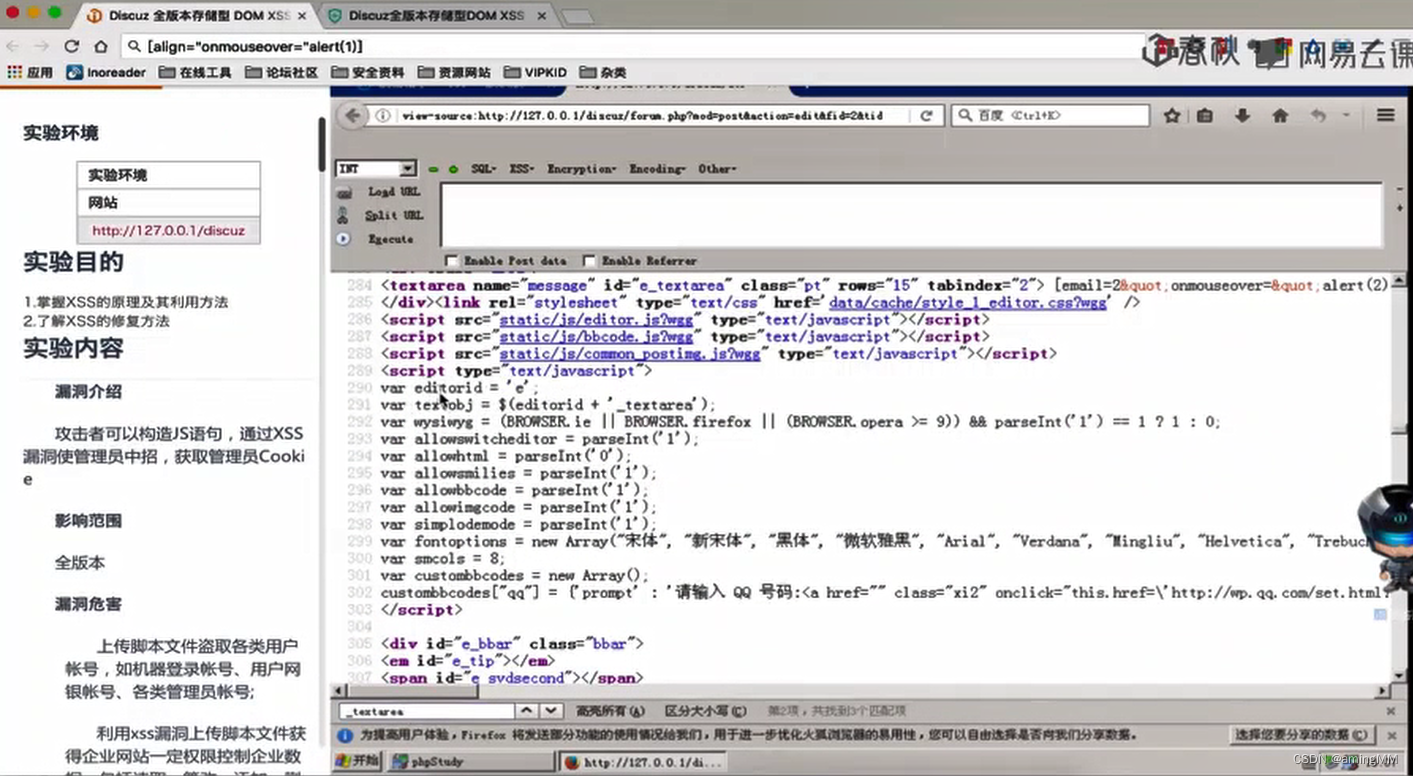Jump to previous find match arrow
This screenshot has width=1413, height=776.
pyautogui.click(x=526, y=711)
